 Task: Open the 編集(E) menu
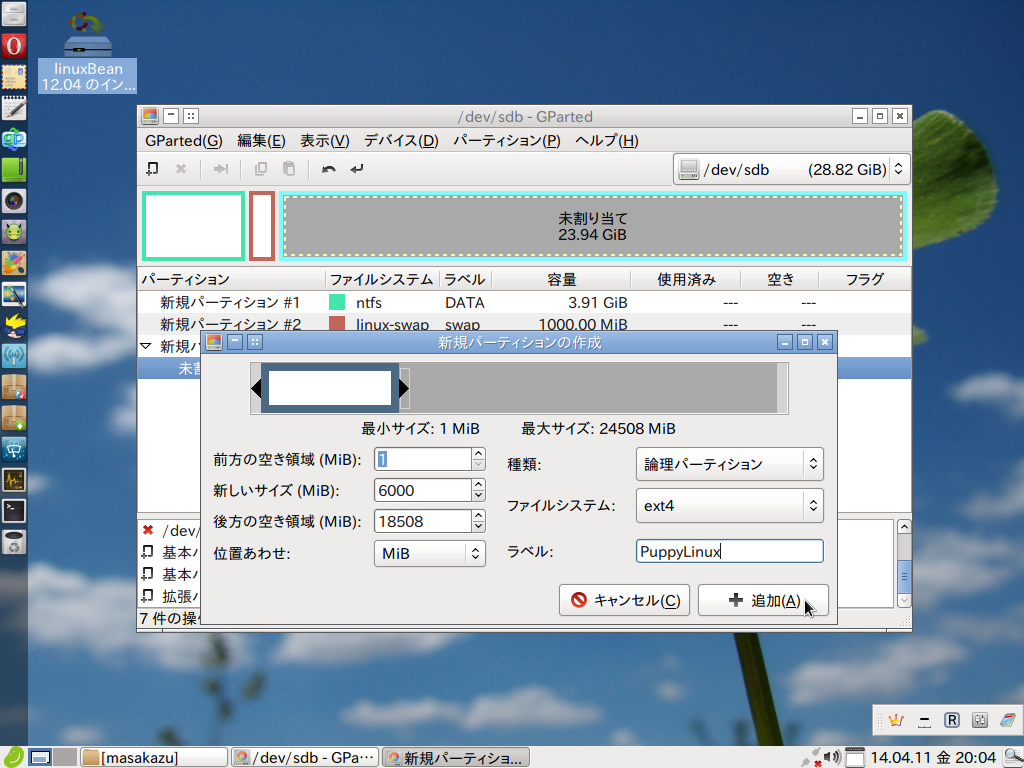click(x=261, y=140)
